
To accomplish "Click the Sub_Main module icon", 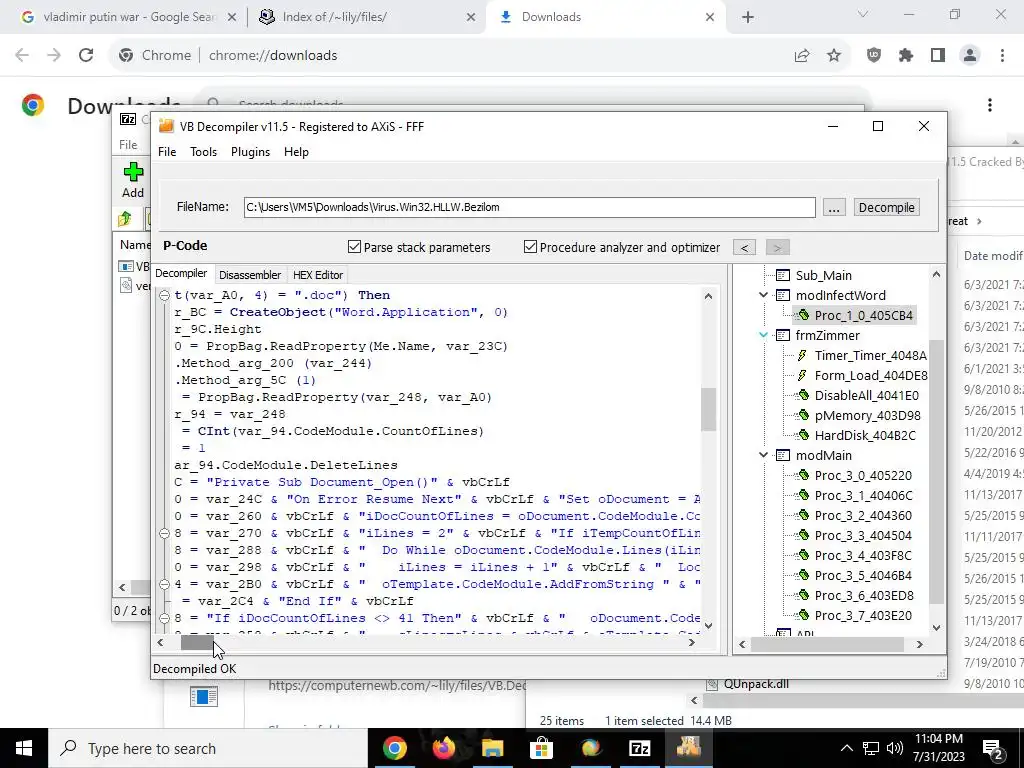I will coord(782,275).
